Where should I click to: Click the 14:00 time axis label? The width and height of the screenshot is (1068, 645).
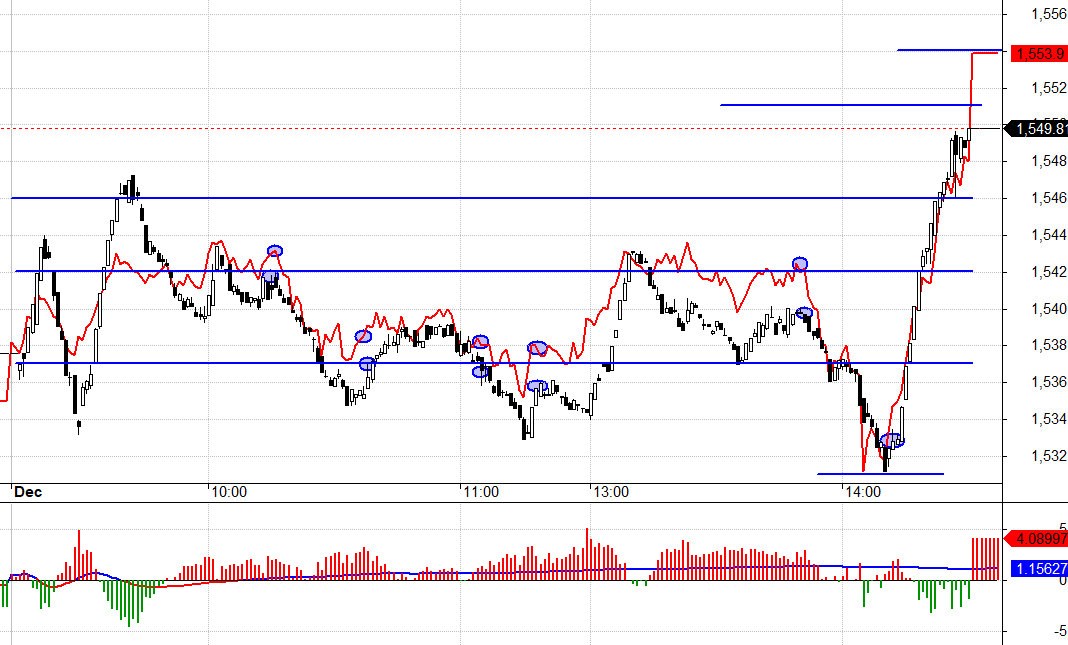[862, 492]
